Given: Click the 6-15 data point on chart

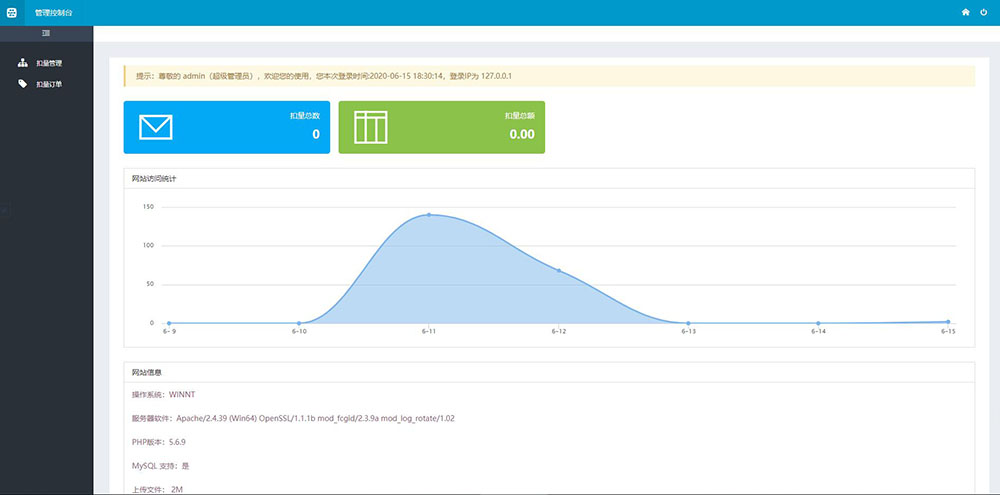Looking at the screenshot, I should (x=948, y=321).
